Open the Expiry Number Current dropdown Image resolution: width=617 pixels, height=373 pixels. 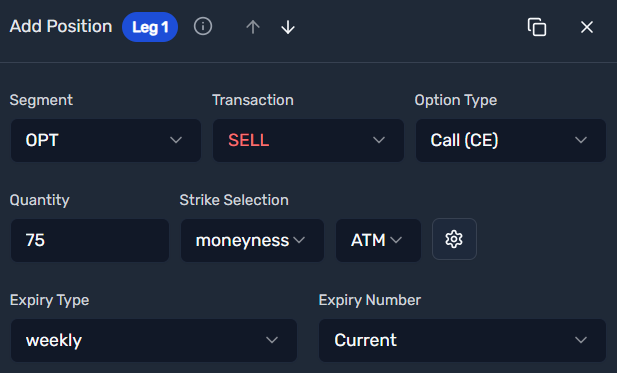[462, 340]
